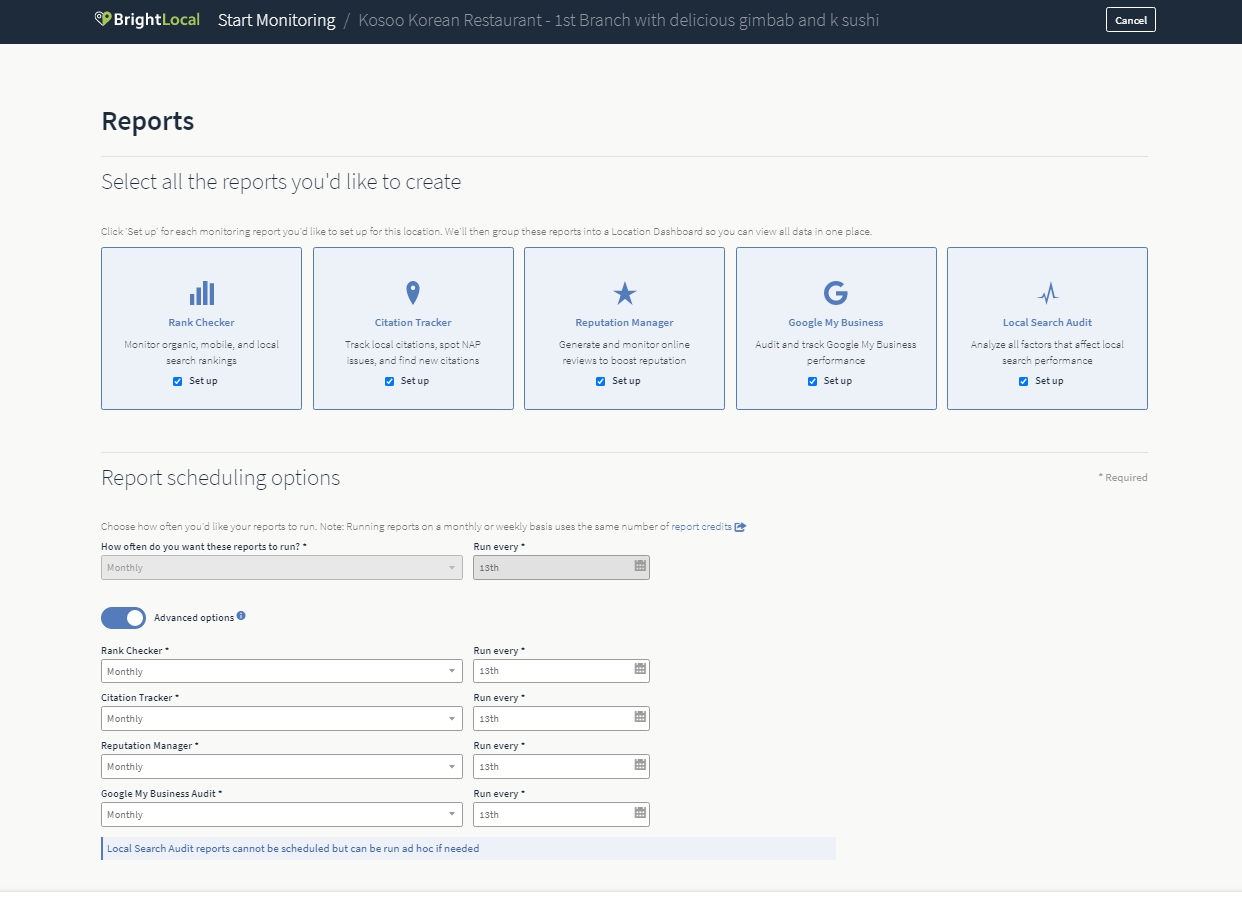Open calendar icon in Citation Tracker run date

pyautogui.click(x=640, y=717)
